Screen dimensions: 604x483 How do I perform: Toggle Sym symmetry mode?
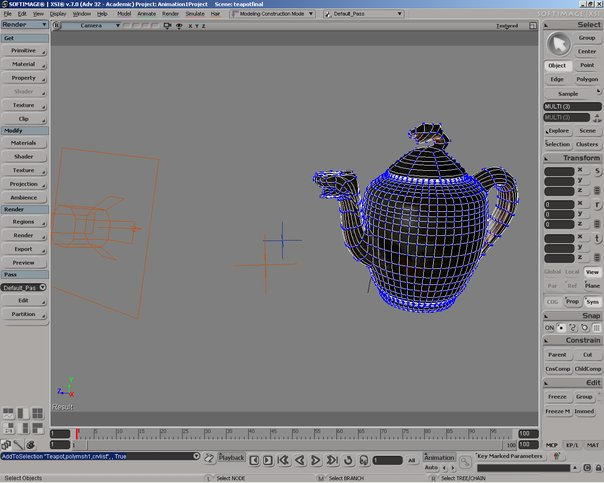(x=592, y=302)
